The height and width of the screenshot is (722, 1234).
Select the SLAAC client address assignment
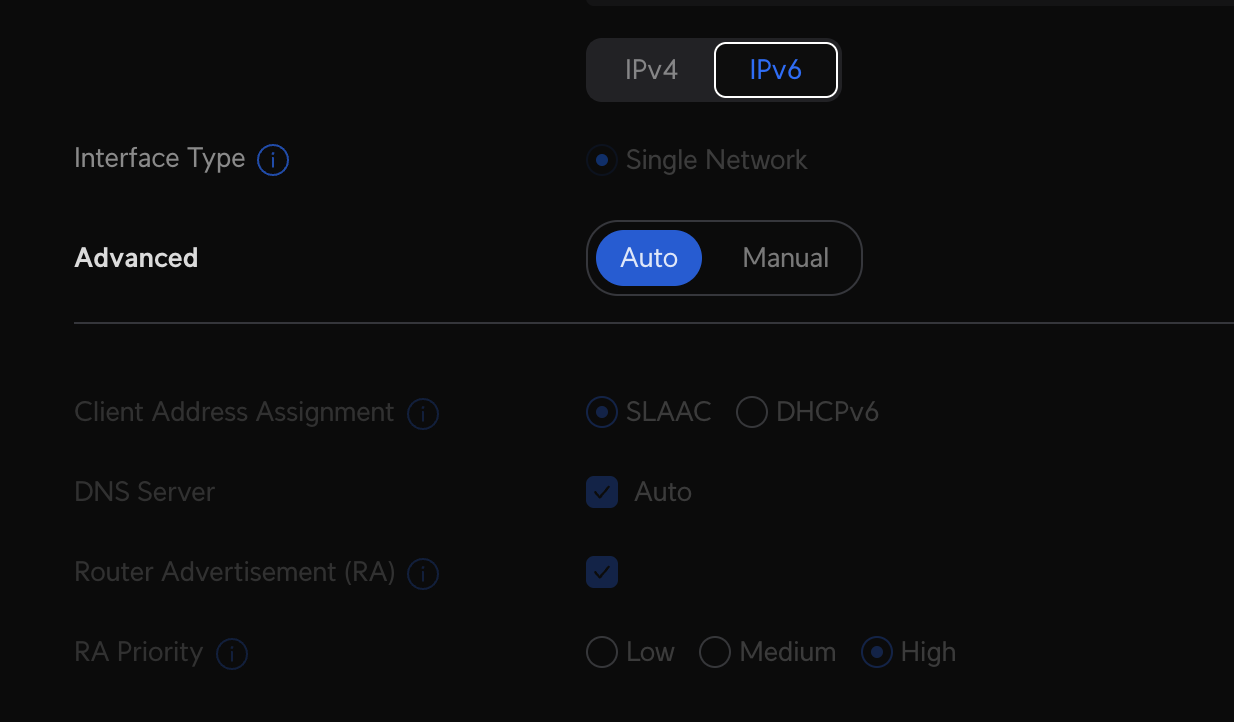tap(601, 411)
